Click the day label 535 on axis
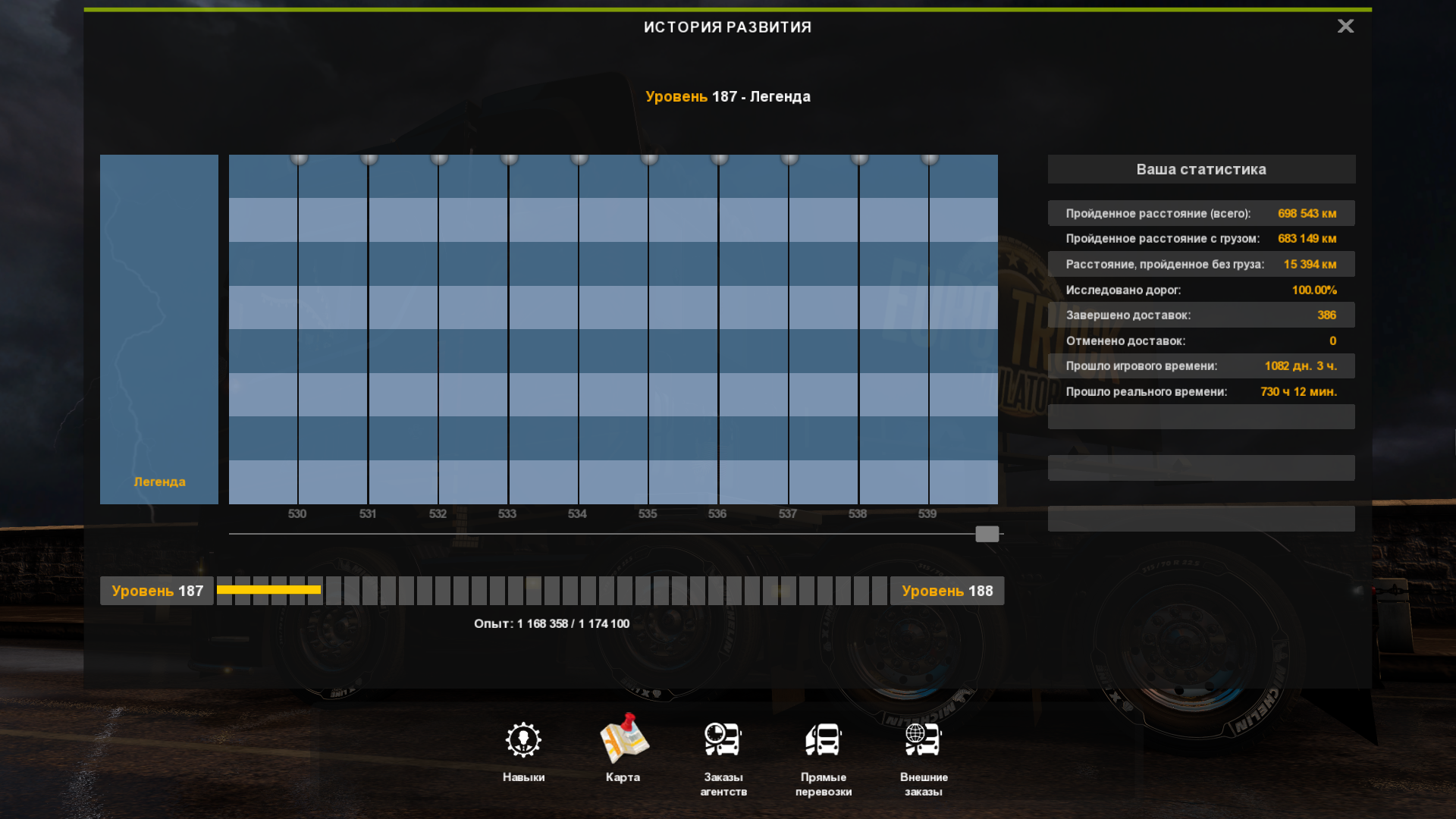Screen dimensions: 1456x819 click(648, 513)
